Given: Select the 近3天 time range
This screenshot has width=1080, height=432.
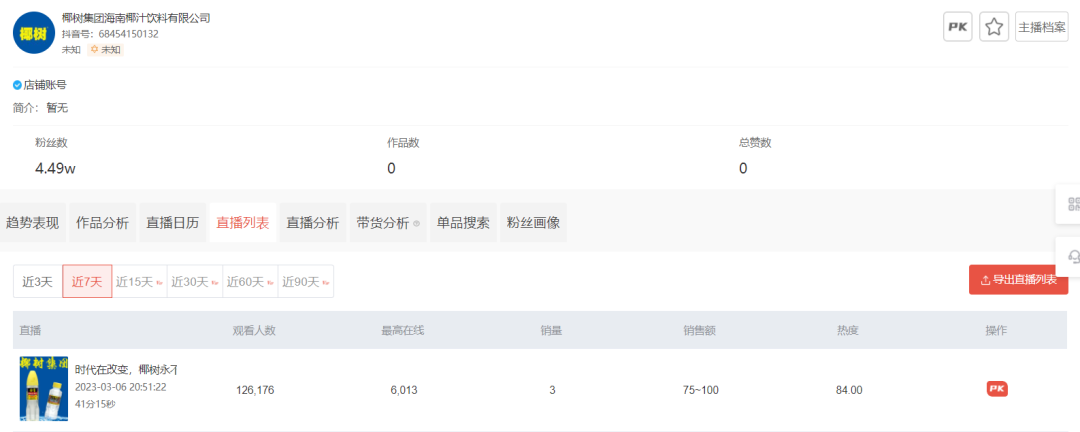Looking at the screenshot, I should tap(38, 282).
